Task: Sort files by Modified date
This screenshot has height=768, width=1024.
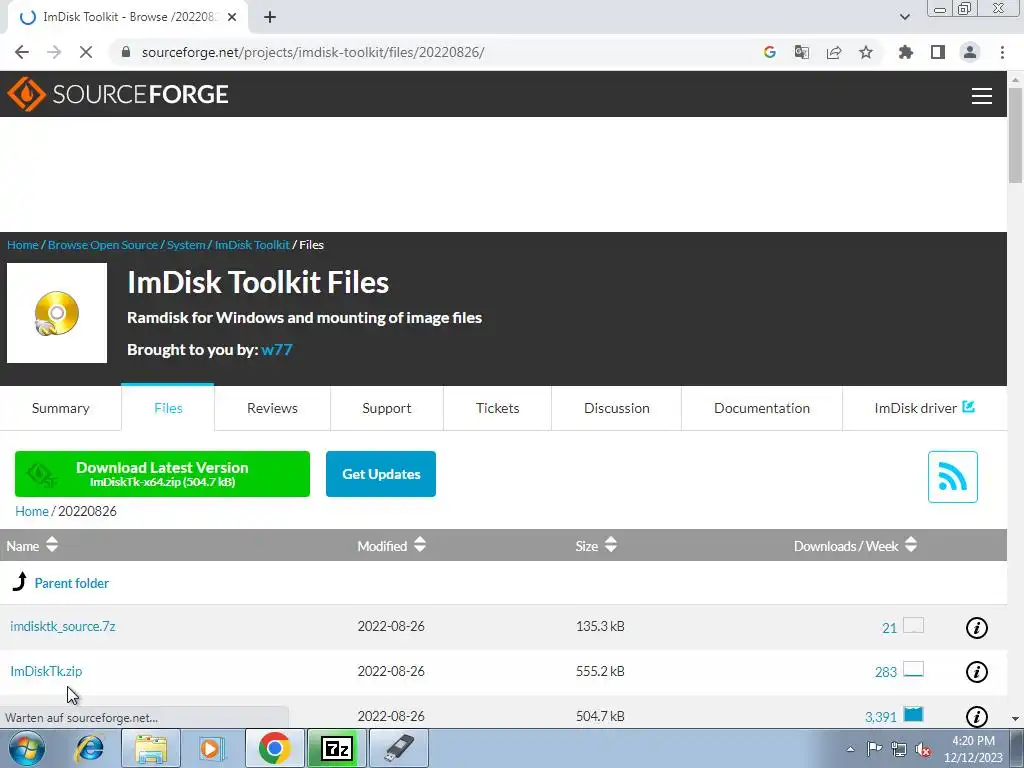Action: [x=391, y=545]
